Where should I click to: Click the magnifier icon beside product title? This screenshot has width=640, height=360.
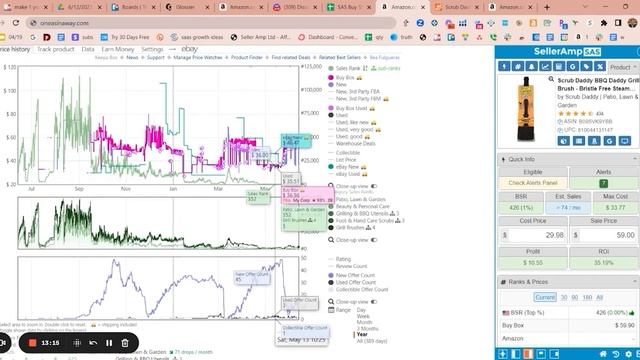[551, 79]
